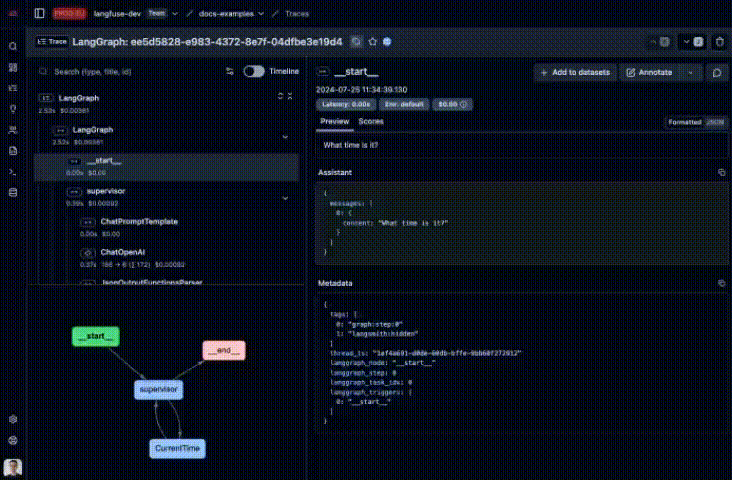Open the Annotate dropdown arrow
The height and width of the screenshot is (480, 732).
[690, 73]
